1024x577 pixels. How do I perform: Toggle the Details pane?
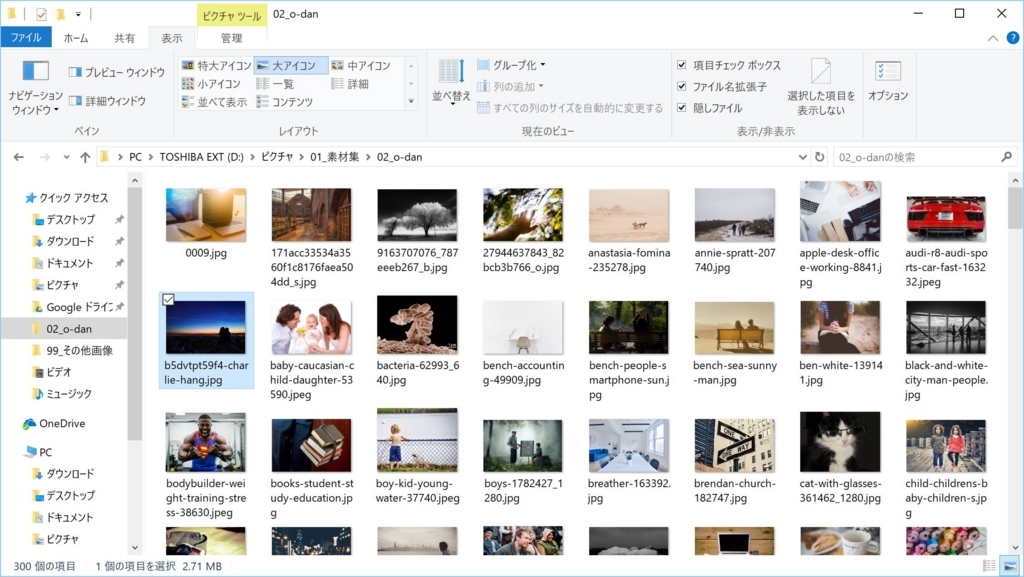pos(107,101)
